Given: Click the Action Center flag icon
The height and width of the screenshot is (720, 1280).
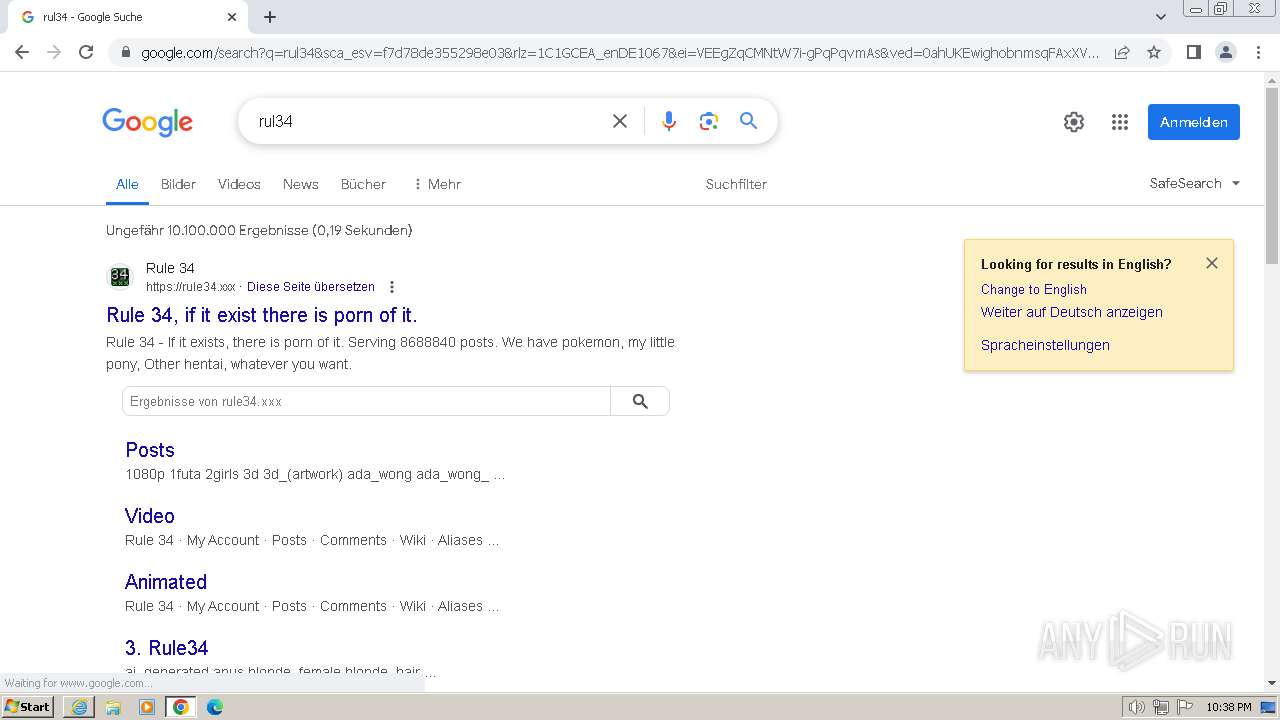Looking at the screenshot, I should (1185, 707).
